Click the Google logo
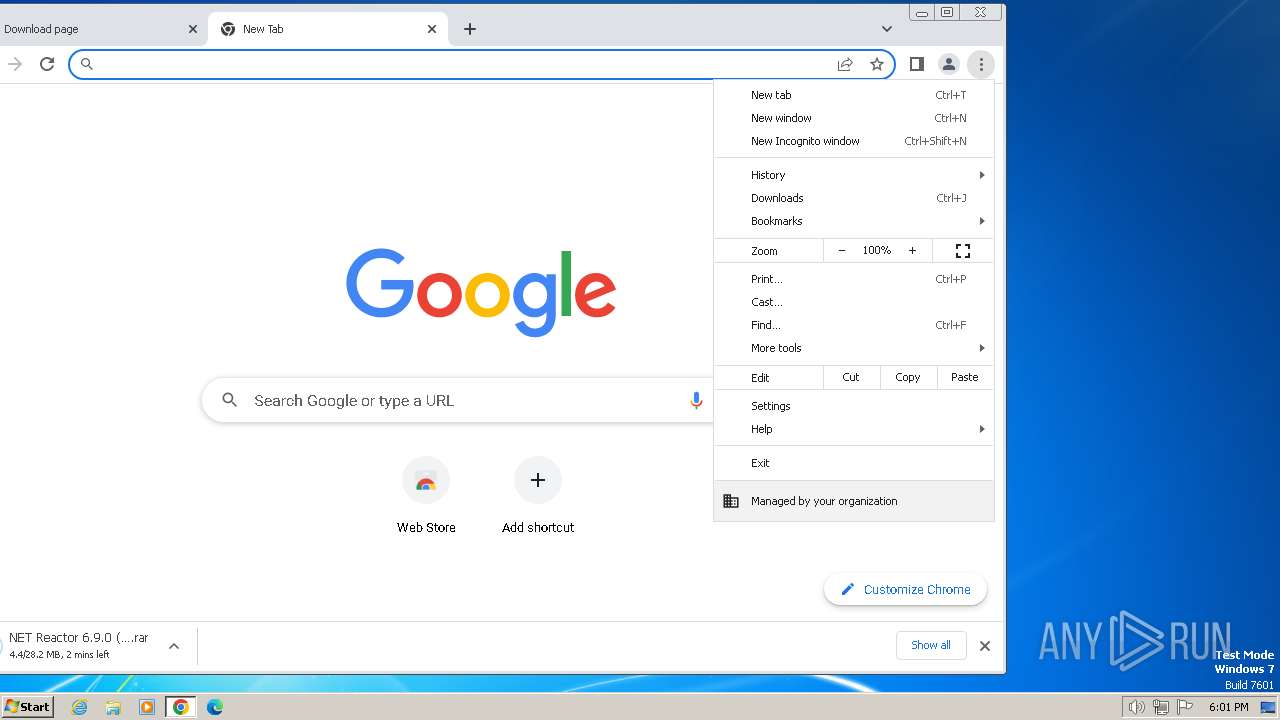The image size is (1280, 720). coord(481,292)
